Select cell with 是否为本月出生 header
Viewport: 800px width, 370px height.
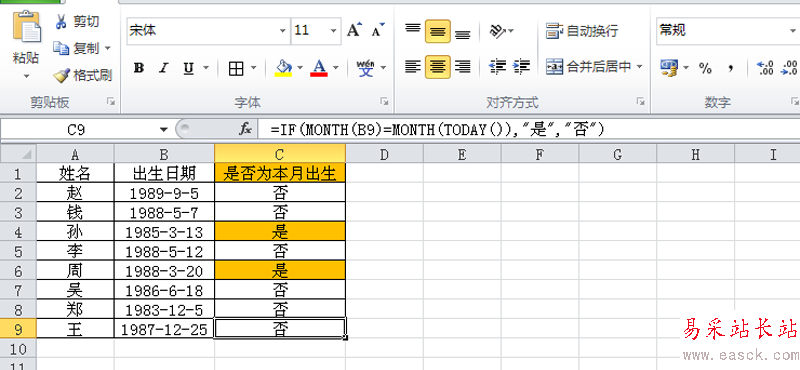tap(280, 174)
